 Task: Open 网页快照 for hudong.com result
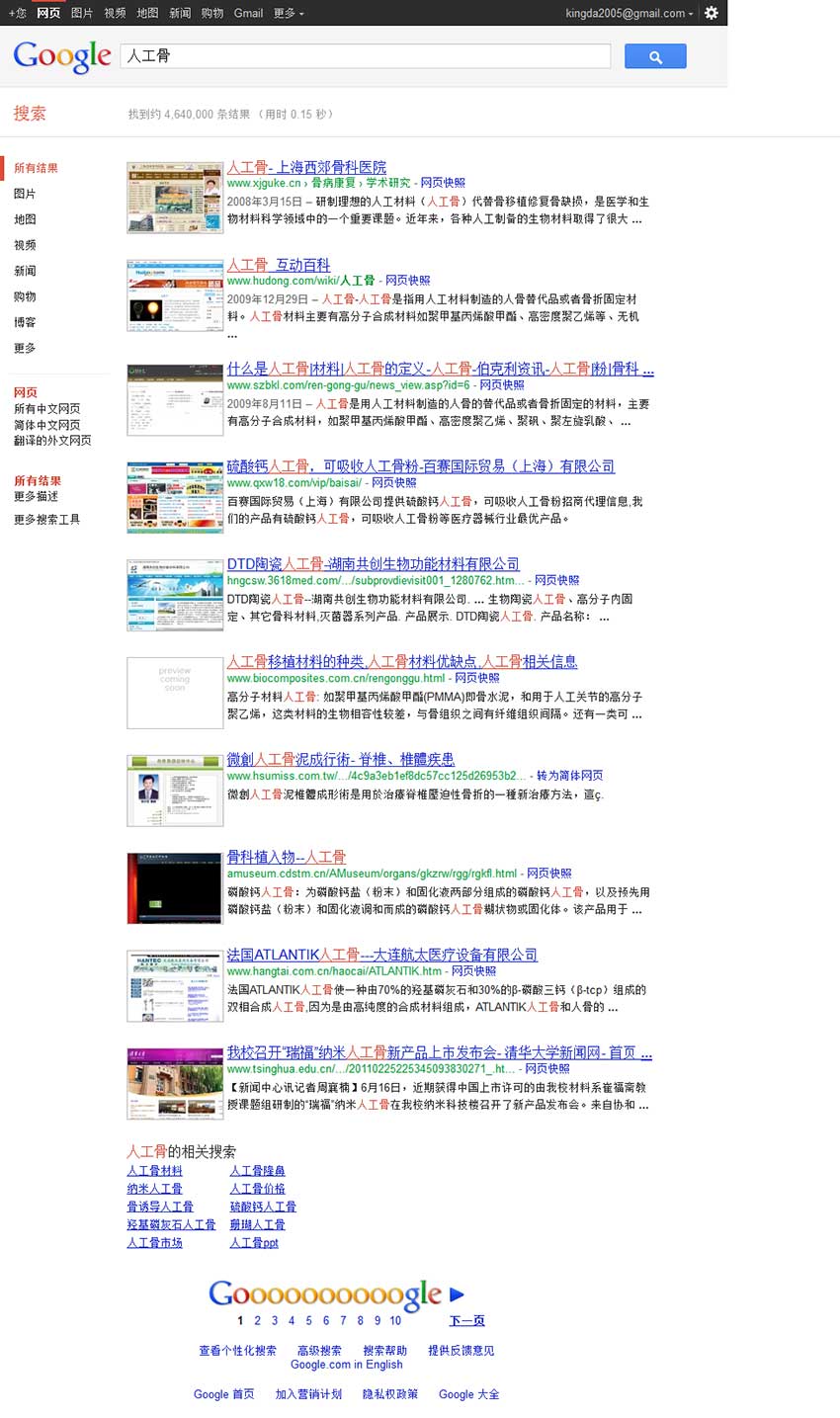pos(407,281)
